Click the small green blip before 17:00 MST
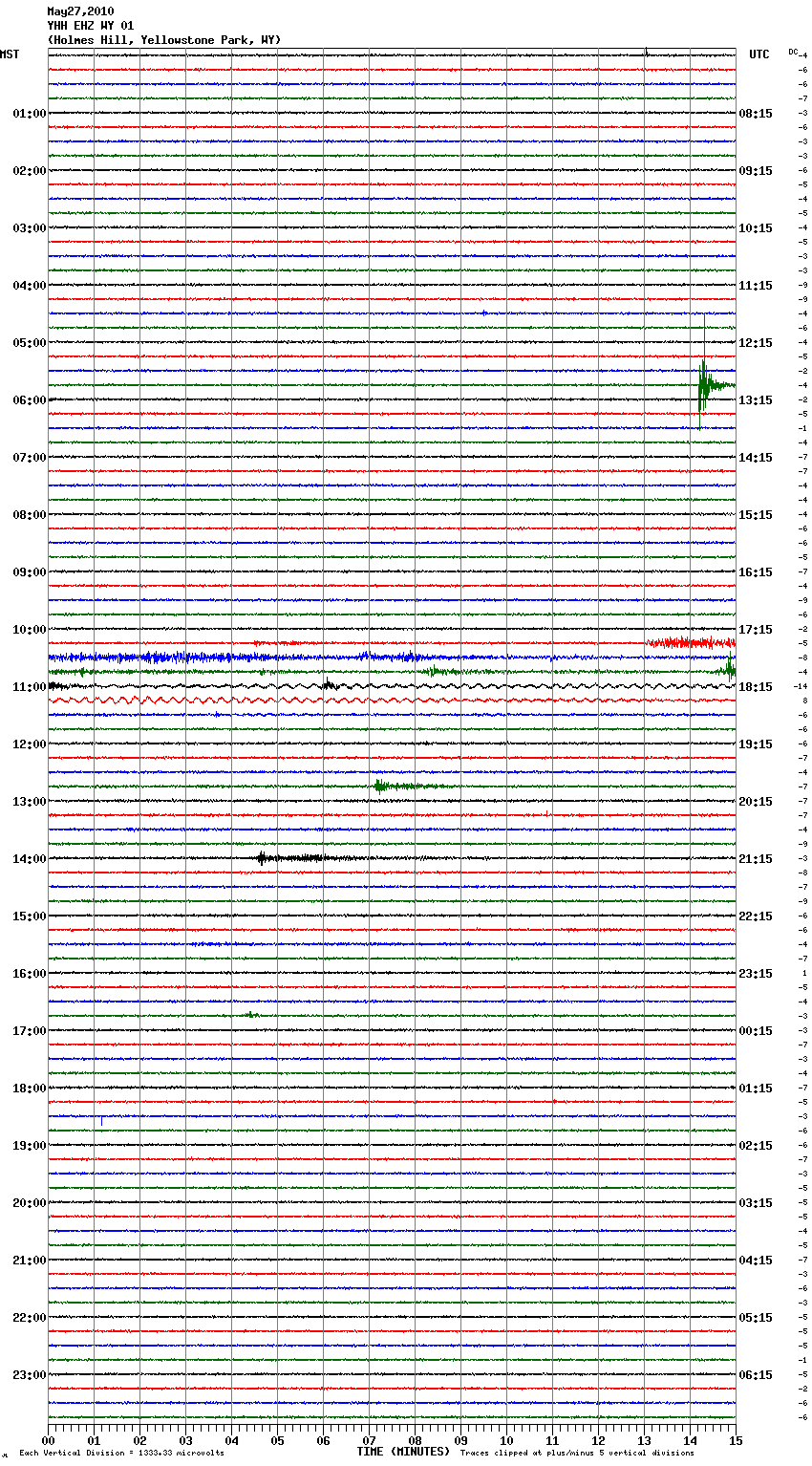 click(x=250, y=1014)
